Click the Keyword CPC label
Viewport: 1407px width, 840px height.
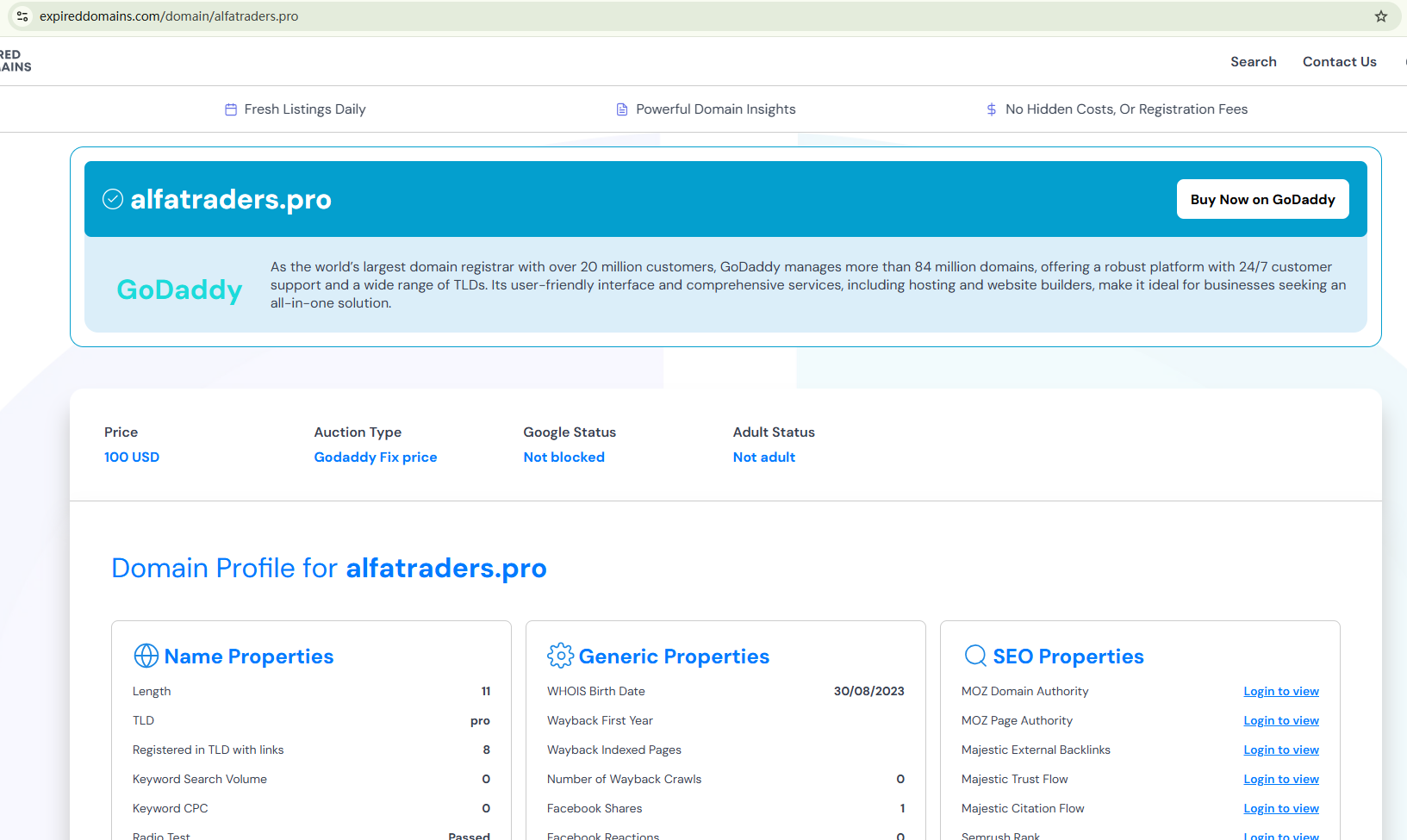click(171, 809)
